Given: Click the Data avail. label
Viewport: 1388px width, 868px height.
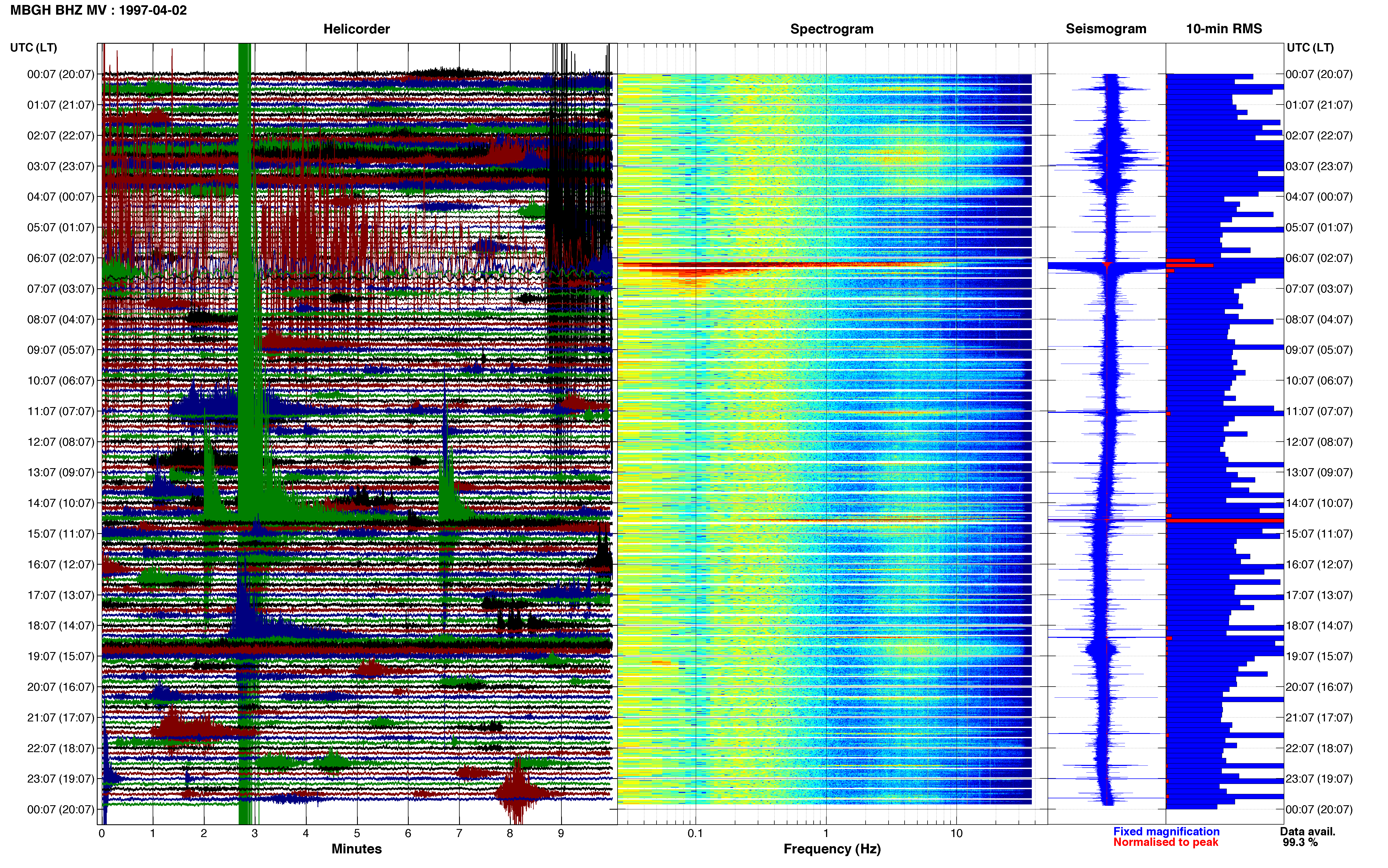Looking at the screenshot, I should point(1308,831).
